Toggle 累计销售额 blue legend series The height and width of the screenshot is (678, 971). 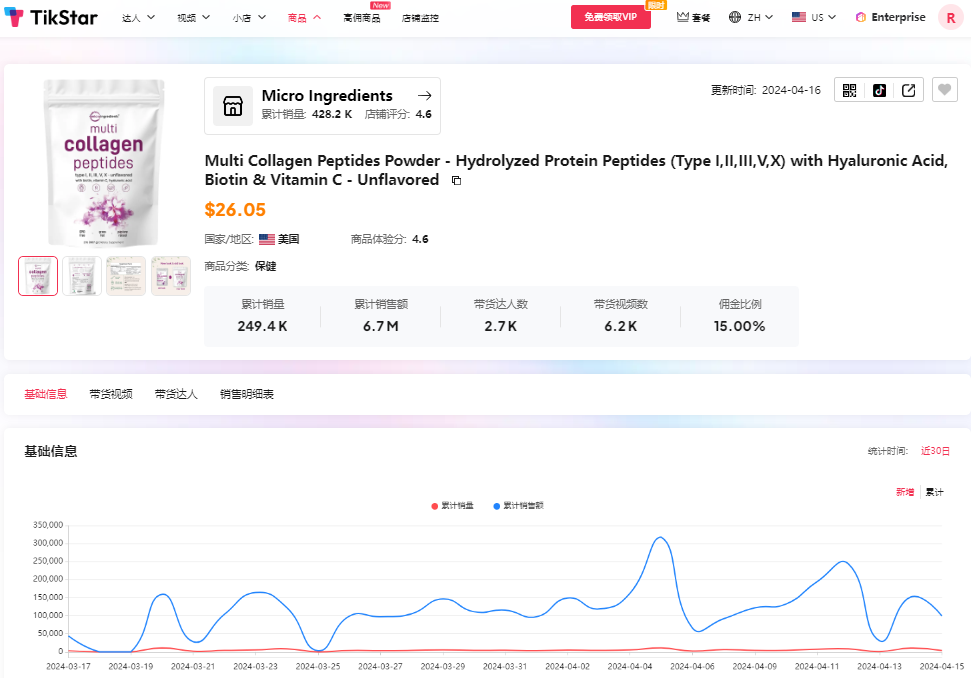[518, 506]
